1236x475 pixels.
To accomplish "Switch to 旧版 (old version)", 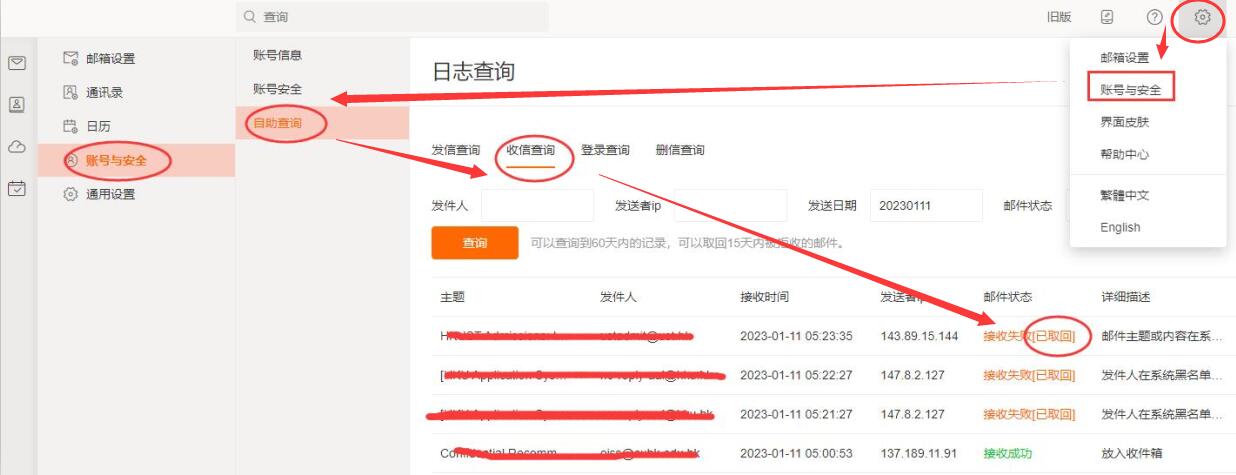I will [x=1059, y=17].
